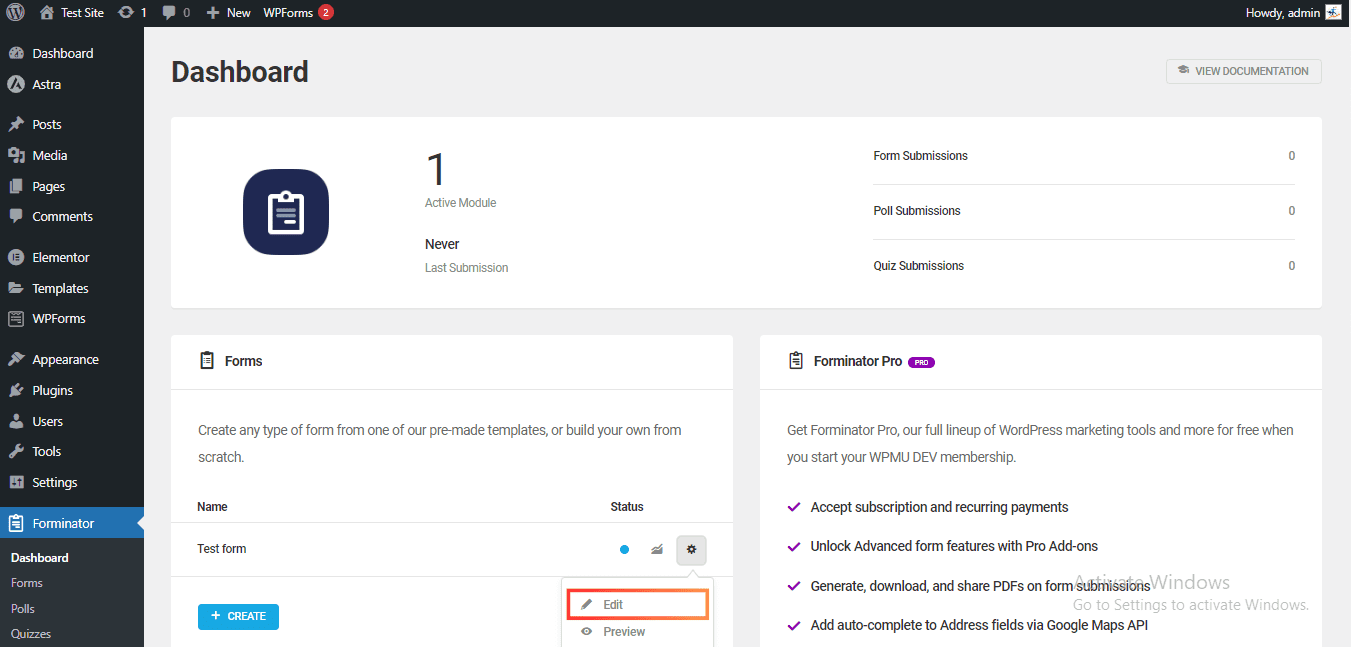
Task: Expand the New menu in the admin bar
Action: click(228, 12)
